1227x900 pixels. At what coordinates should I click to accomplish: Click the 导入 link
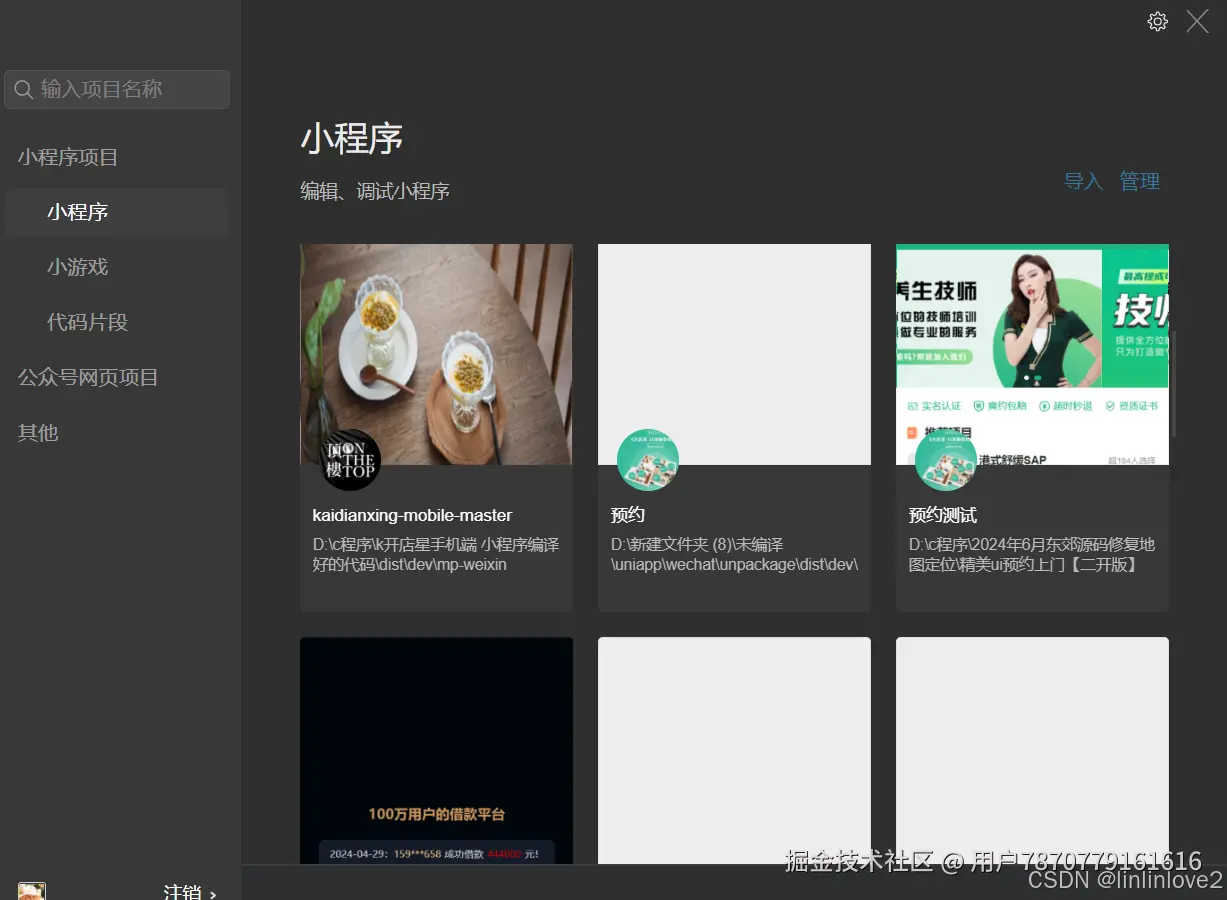(1083, 181)
